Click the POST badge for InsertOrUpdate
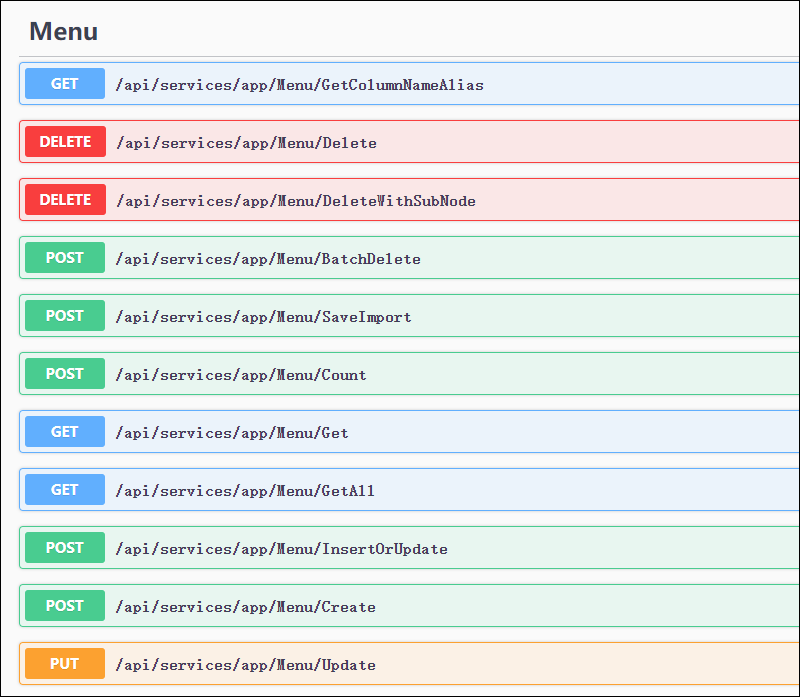Viewport: 800px width, 697px height. (65, 547)
